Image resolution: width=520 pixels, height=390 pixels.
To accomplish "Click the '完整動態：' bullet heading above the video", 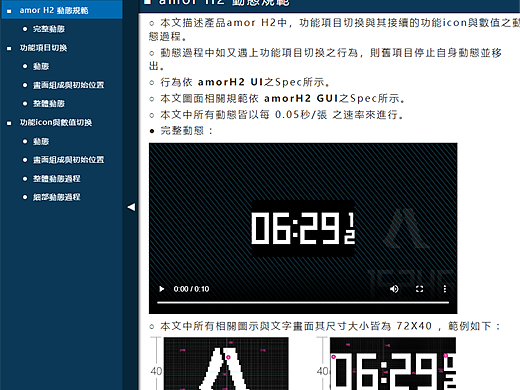I will (187, 130).
